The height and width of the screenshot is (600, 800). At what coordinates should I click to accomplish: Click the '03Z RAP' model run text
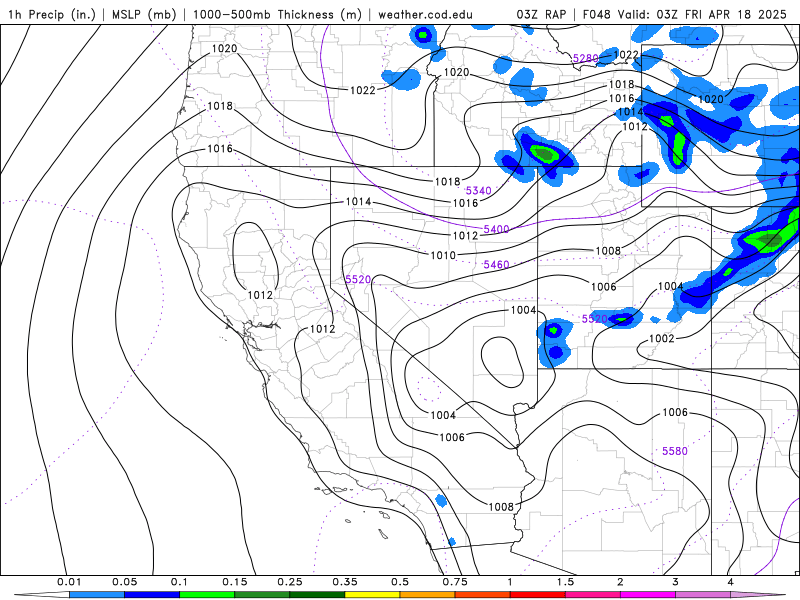541,14
